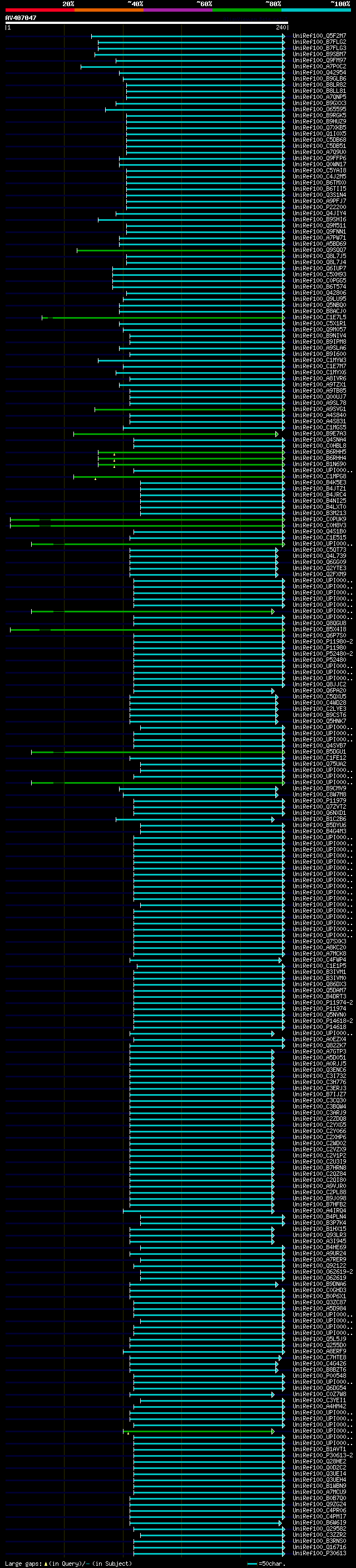
Task: Open hit UniRef100_A7P0C2
Action: [x=319, y=66]
